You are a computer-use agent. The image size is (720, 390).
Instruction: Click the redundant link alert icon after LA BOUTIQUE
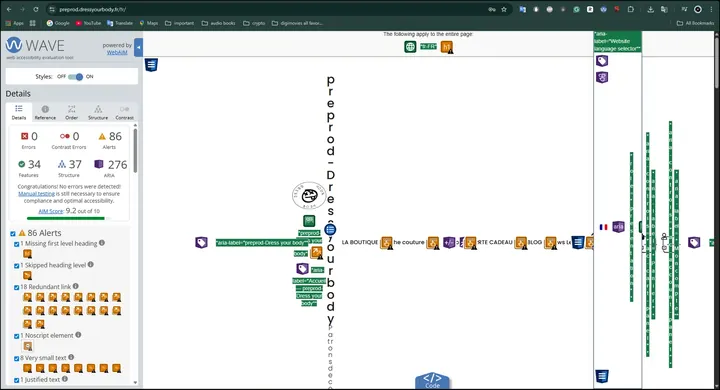tap(386, 243)
